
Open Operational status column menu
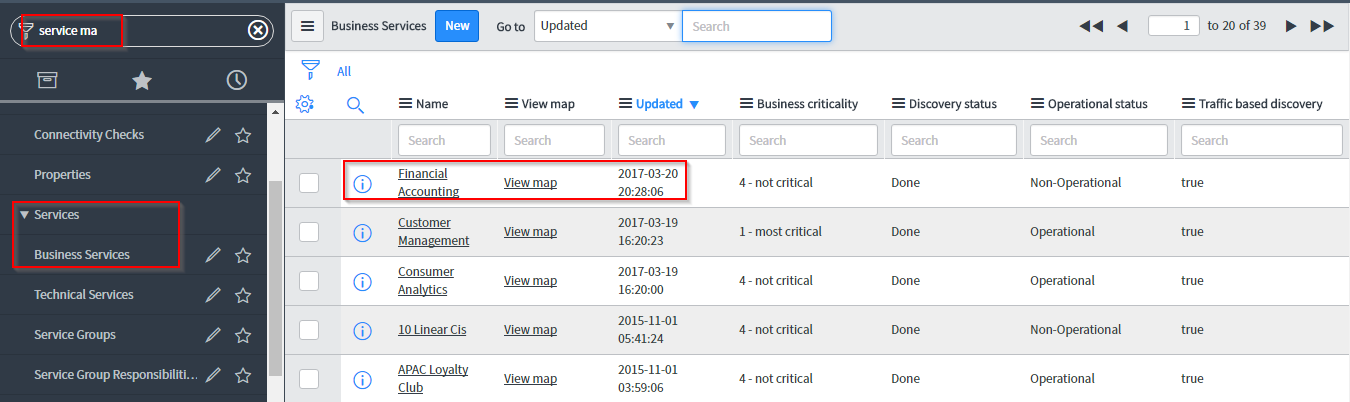click(x=1037, y=104)
